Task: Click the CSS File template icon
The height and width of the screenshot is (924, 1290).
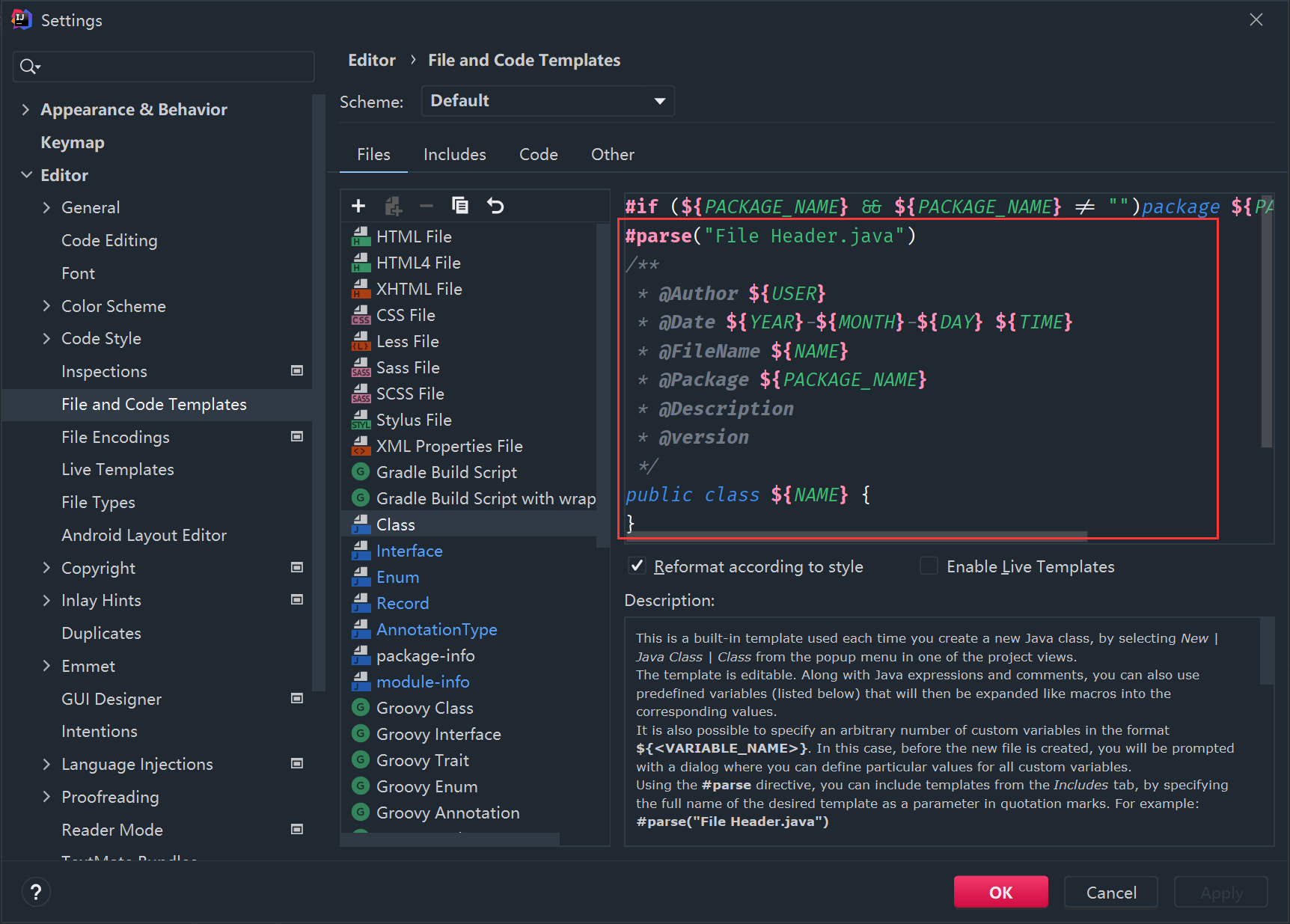Action: pyautogui.click(x=361, y=315)
